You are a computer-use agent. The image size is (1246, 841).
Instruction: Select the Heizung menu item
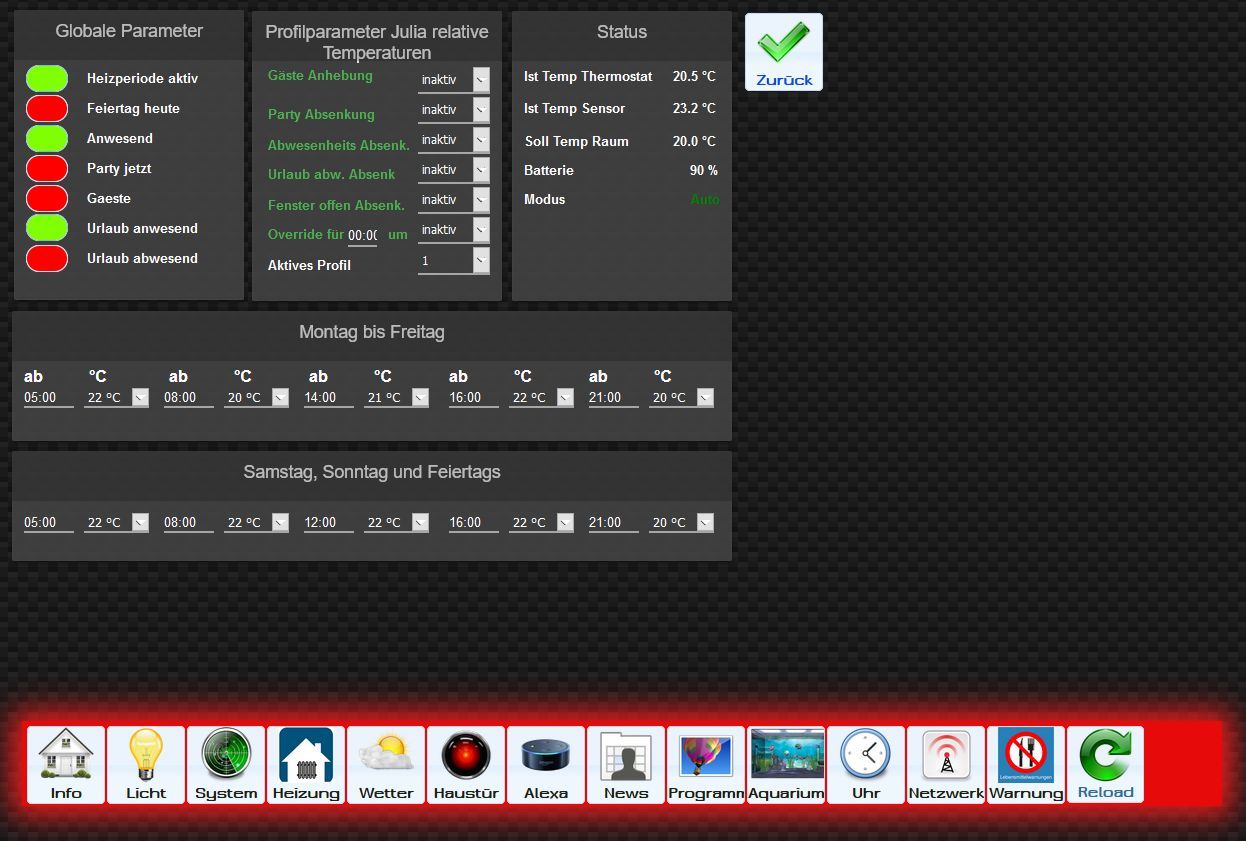[306, 765]
